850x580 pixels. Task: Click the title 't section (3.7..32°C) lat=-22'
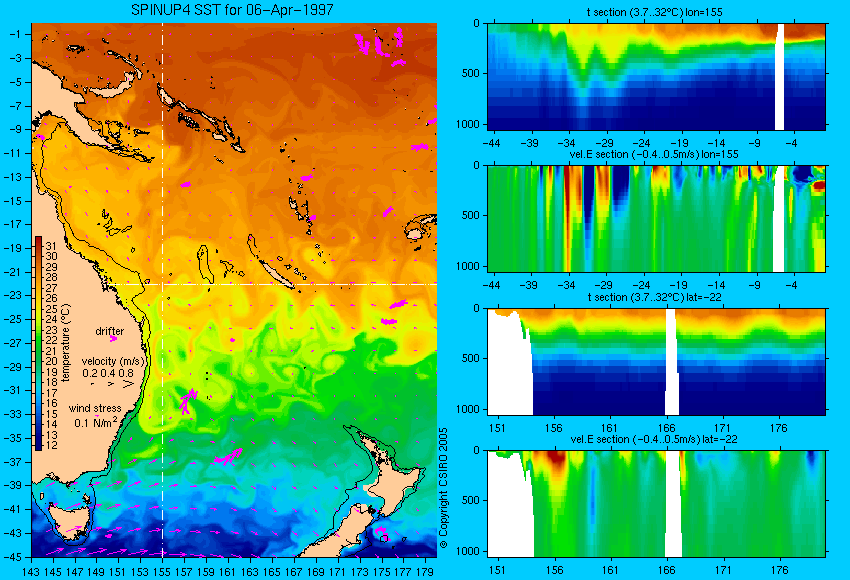(655, 297)
